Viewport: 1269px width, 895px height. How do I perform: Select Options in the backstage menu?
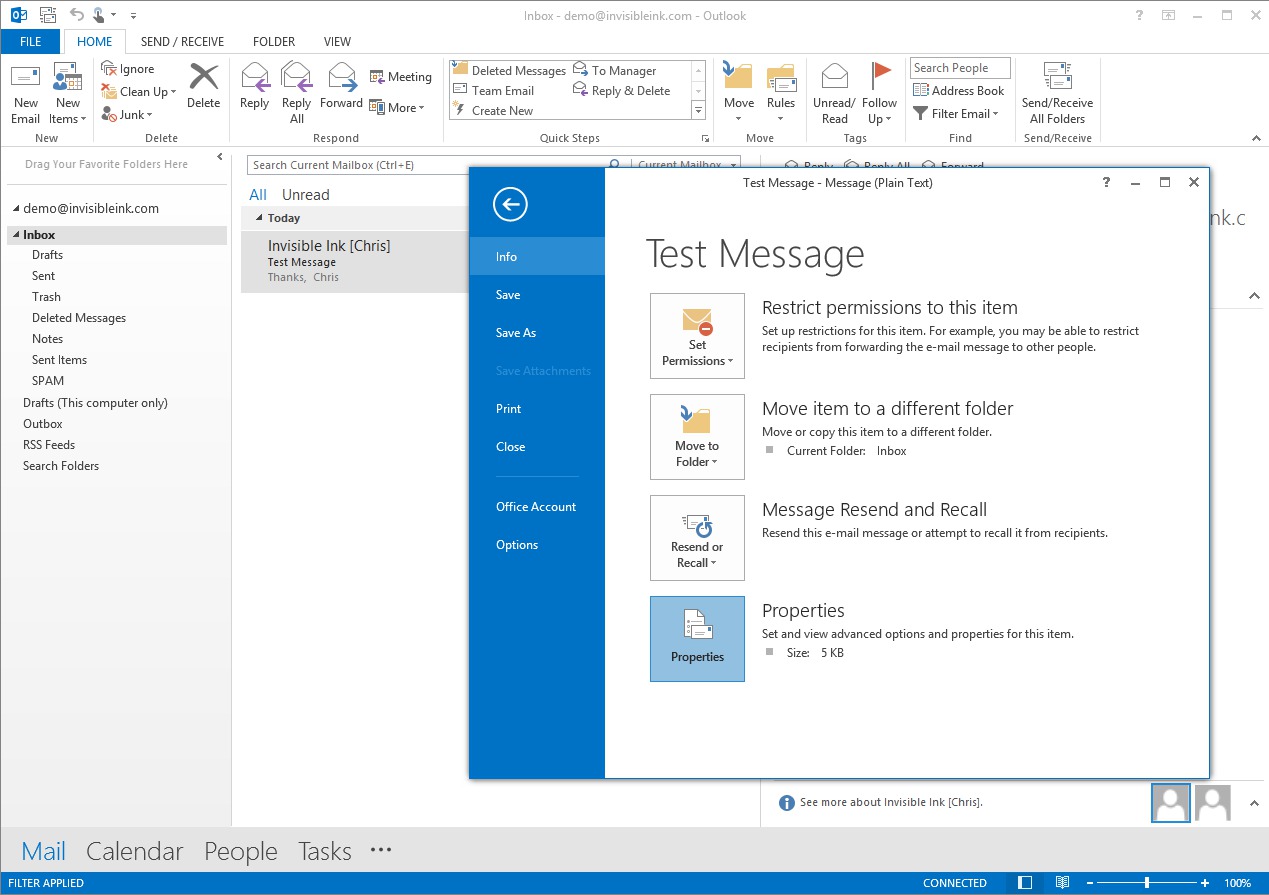pos(517,545)
